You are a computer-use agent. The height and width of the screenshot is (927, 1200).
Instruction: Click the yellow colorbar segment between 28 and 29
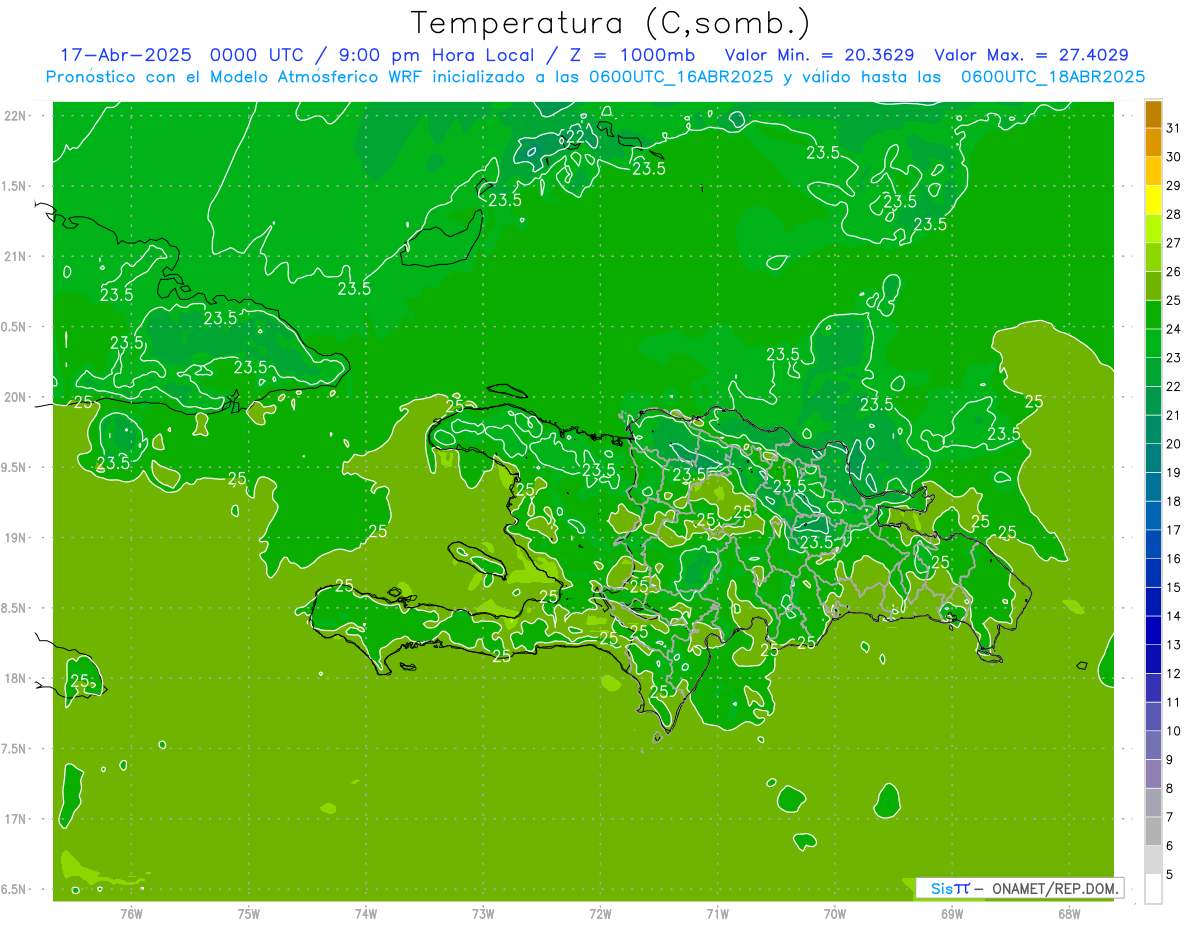point(1153,200)
